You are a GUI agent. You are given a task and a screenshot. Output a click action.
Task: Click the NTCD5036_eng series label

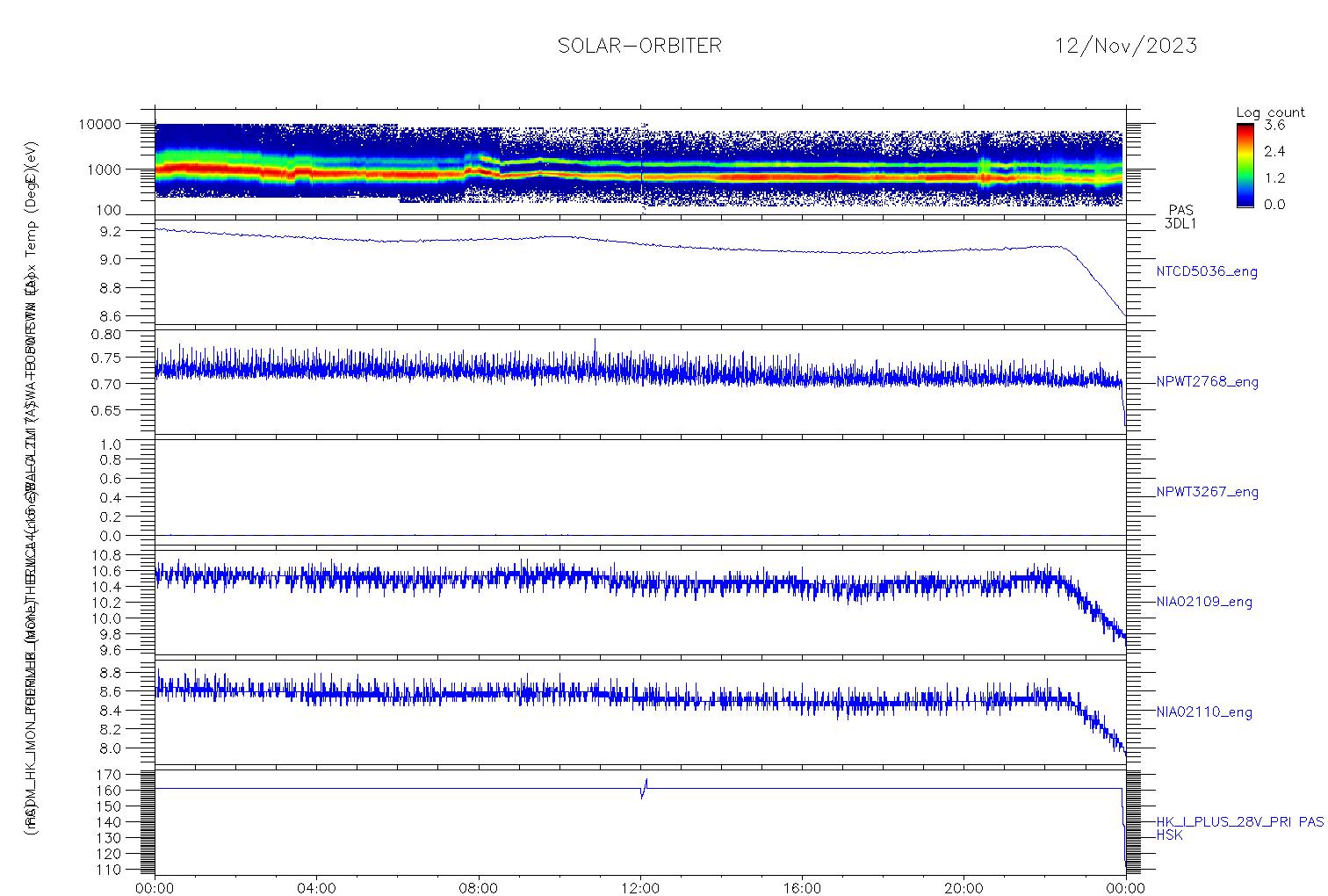pyautogui.click(x=1207, y=272)
